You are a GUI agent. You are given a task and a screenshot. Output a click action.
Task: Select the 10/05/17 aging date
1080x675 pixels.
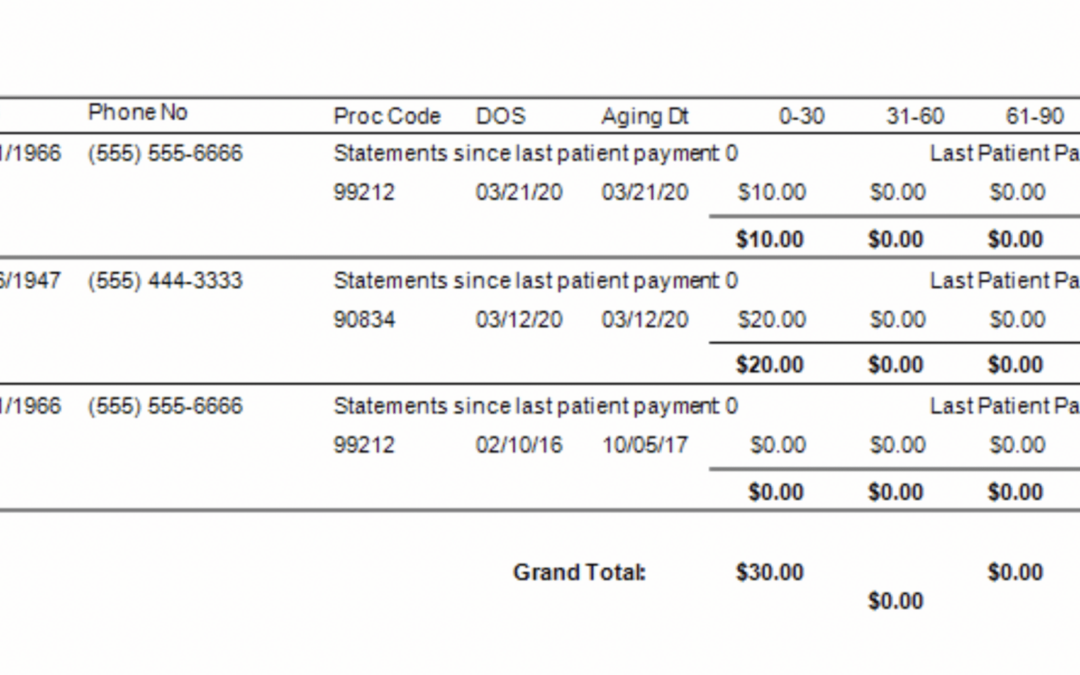645,445
